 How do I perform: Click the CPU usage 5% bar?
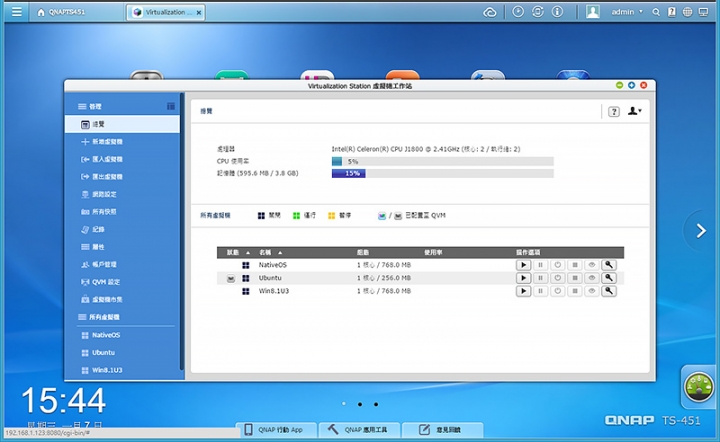pyautogui.click(x=443, y=162)
